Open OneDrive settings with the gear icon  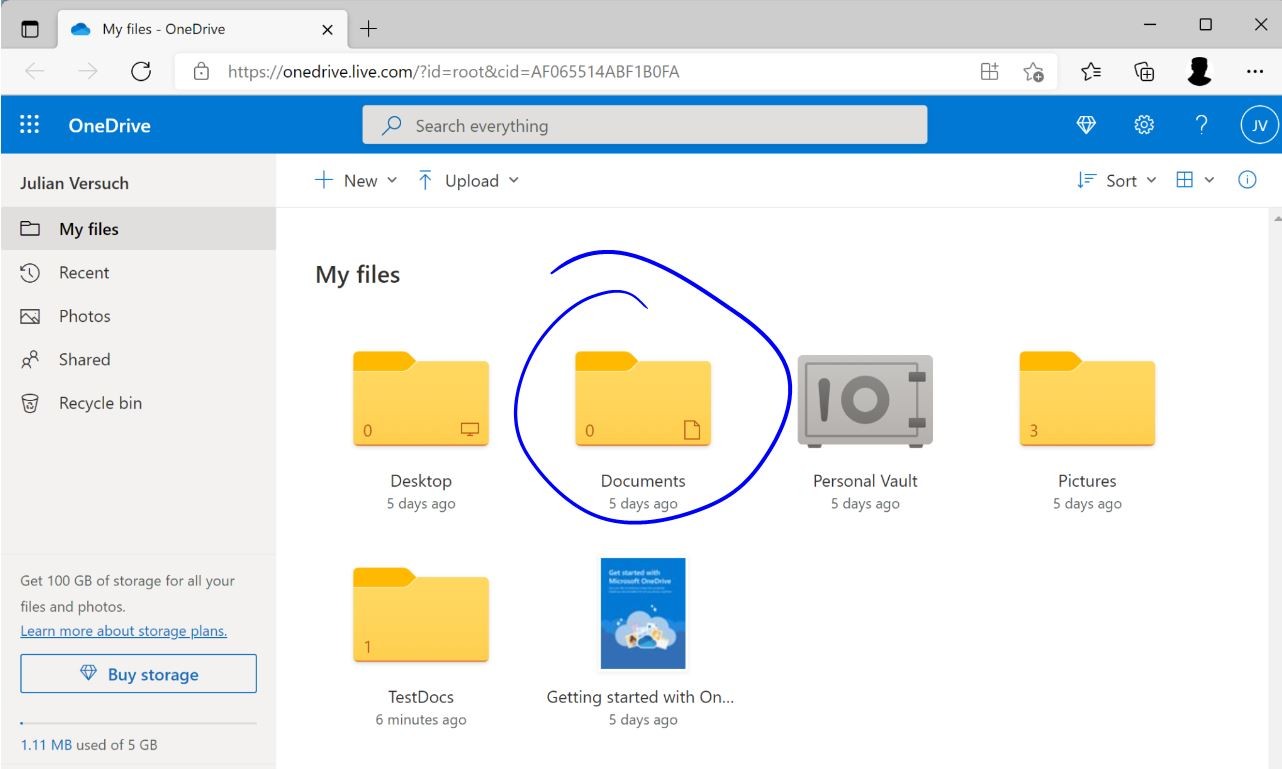pos(1143,124)
